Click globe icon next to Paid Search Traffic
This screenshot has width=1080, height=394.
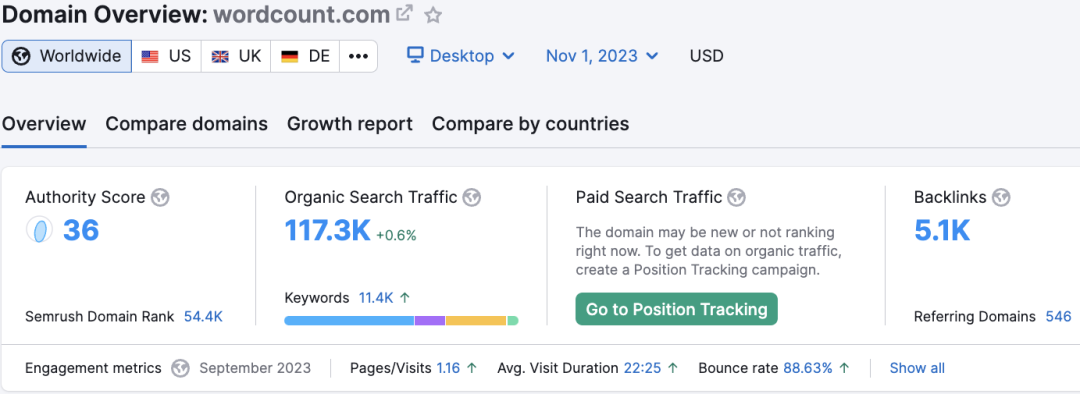736,198
